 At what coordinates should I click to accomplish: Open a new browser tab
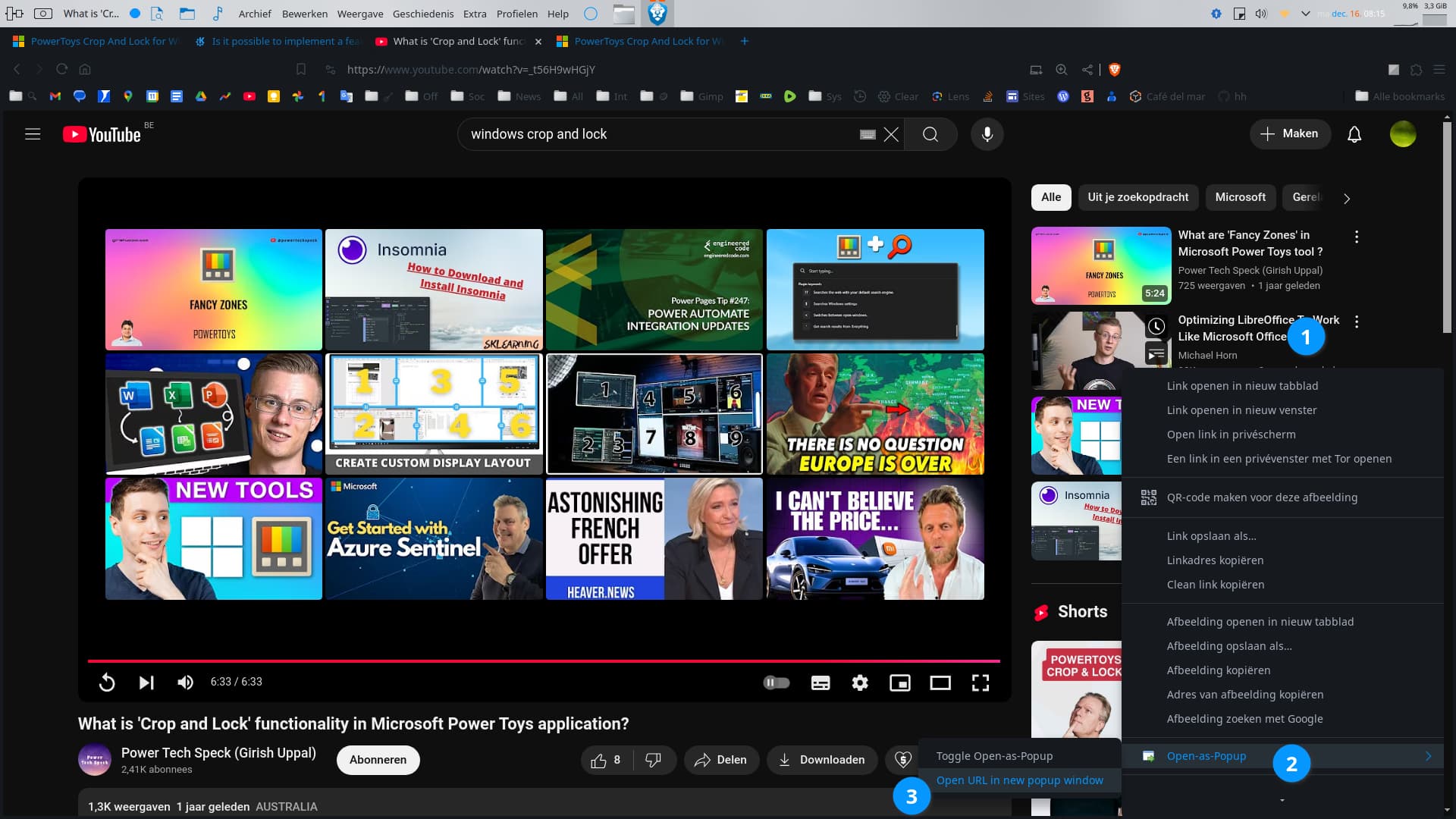pos(744,41)
